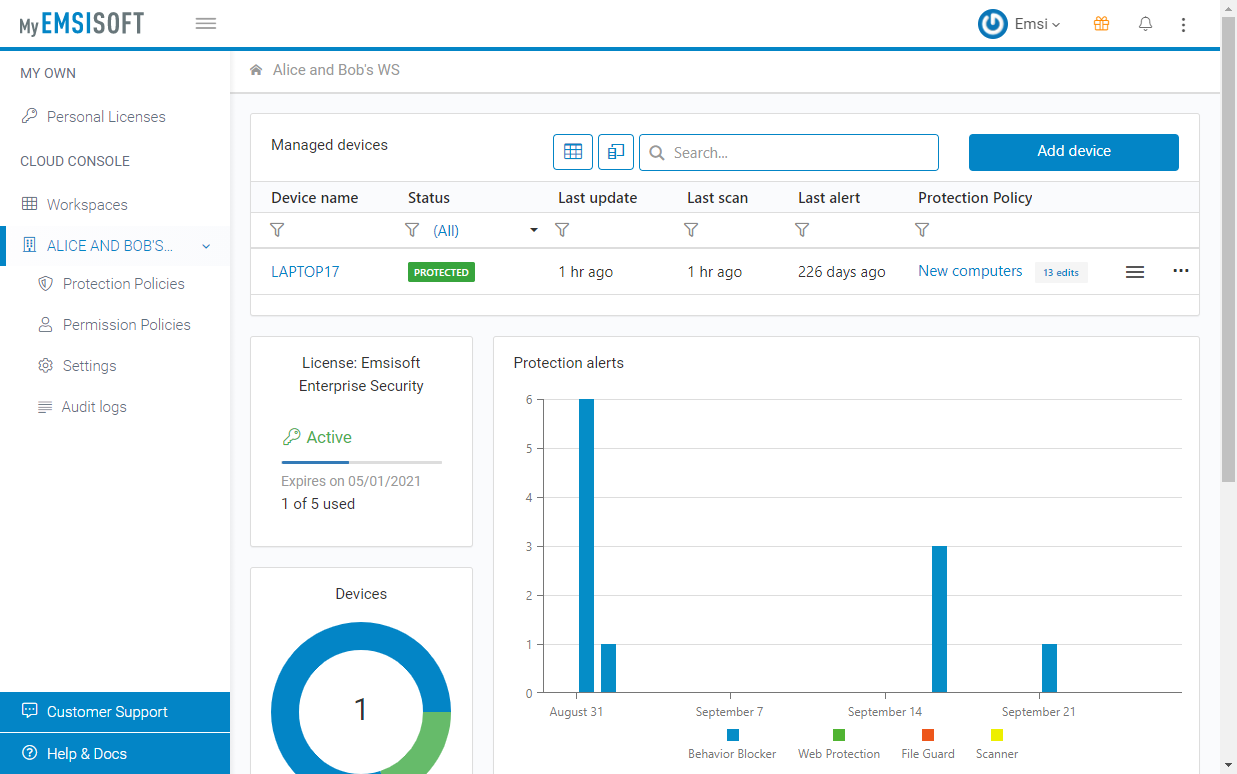The height and width of the screenshot is (774, 1237).
Task: Sort by Last alert column header
Action: click(829, 198)
